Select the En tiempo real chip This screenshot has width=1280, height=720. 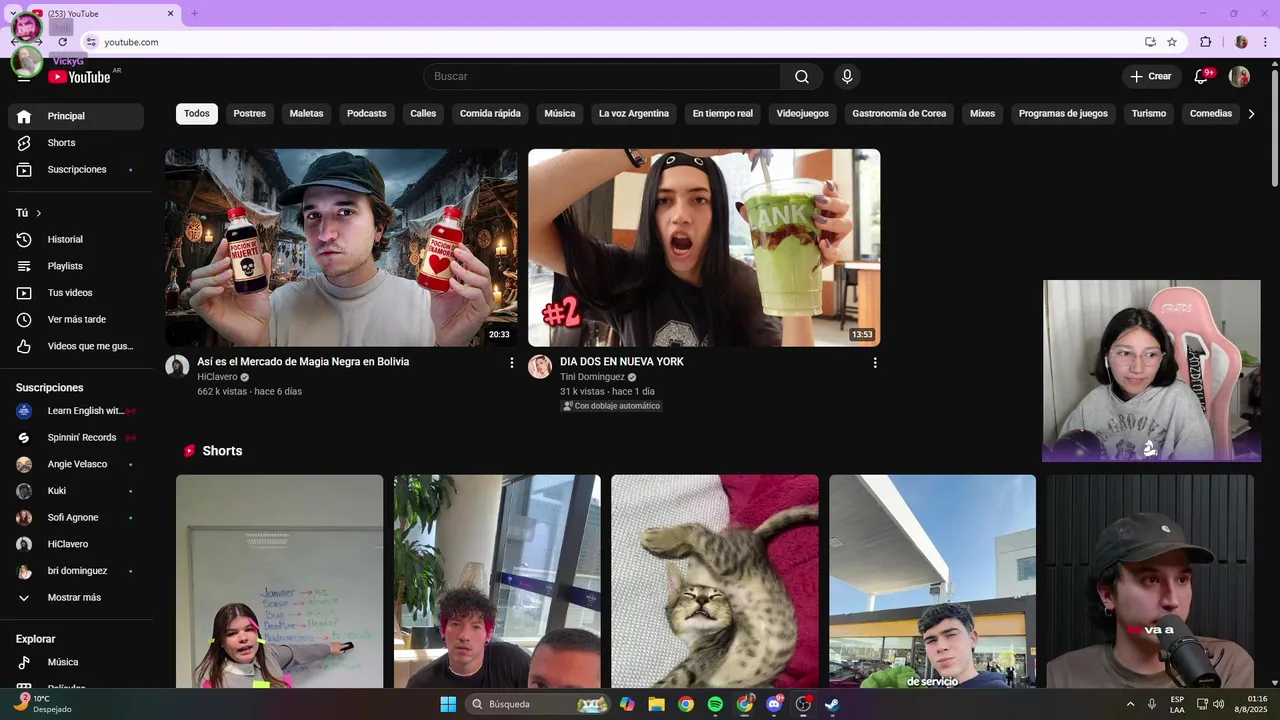click(x=723, y=114)
